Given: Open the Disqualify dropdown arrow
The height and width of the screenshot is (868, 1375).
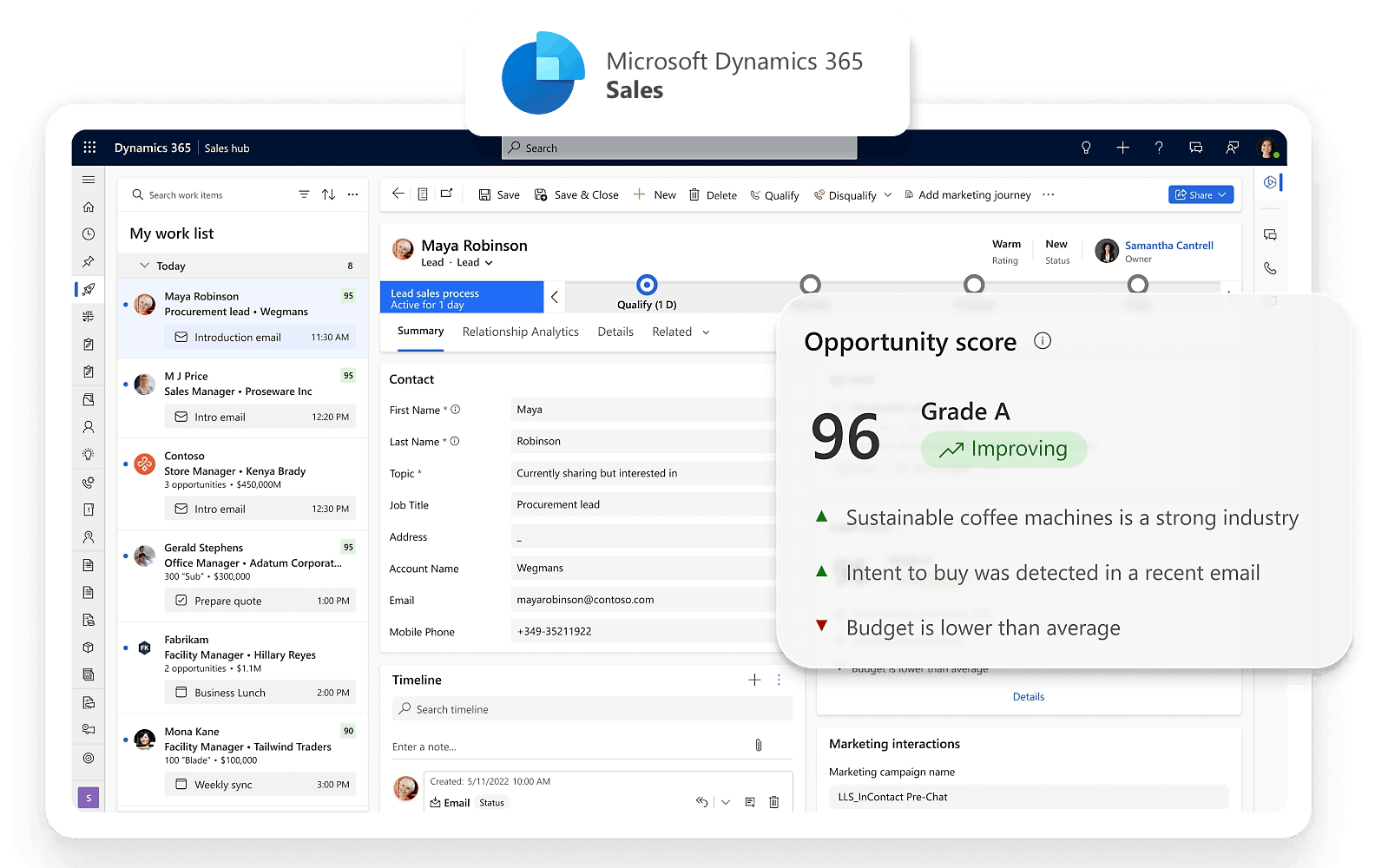Looking at the screenshot, I should coord(887,195).
